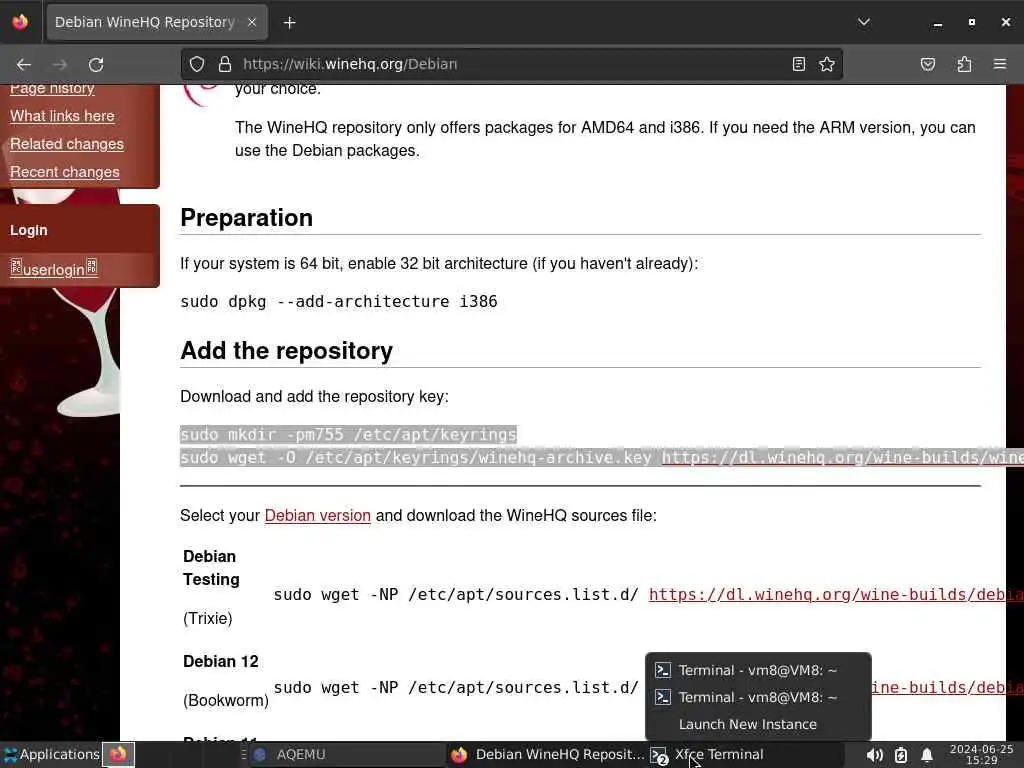Click the Add the repository heading
Screen dimensions: 1024x768
tap(287, 351)
